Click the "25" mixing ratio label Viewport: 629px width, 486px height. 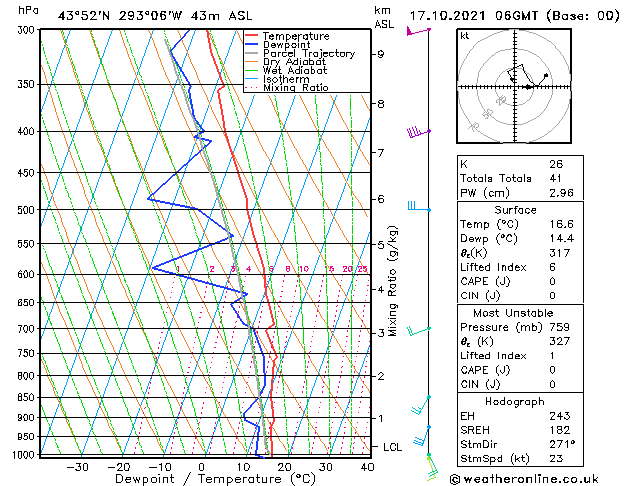pyautogui.click(x=362, y=269)
